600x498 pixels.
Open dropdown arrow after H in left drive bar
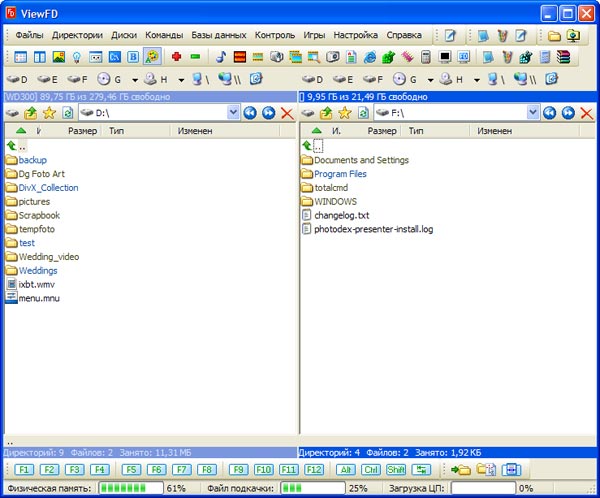click(181, 80)
